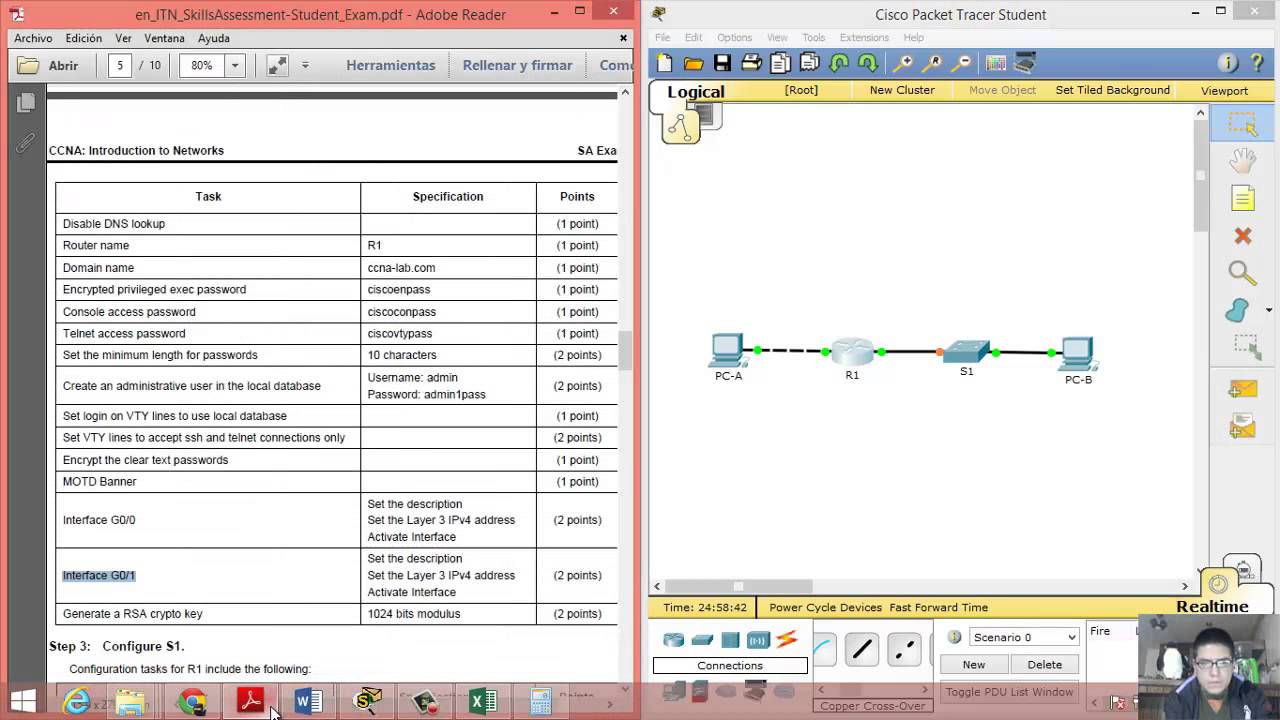Click the PC-A computer on the workspace

tap(727, 350)
